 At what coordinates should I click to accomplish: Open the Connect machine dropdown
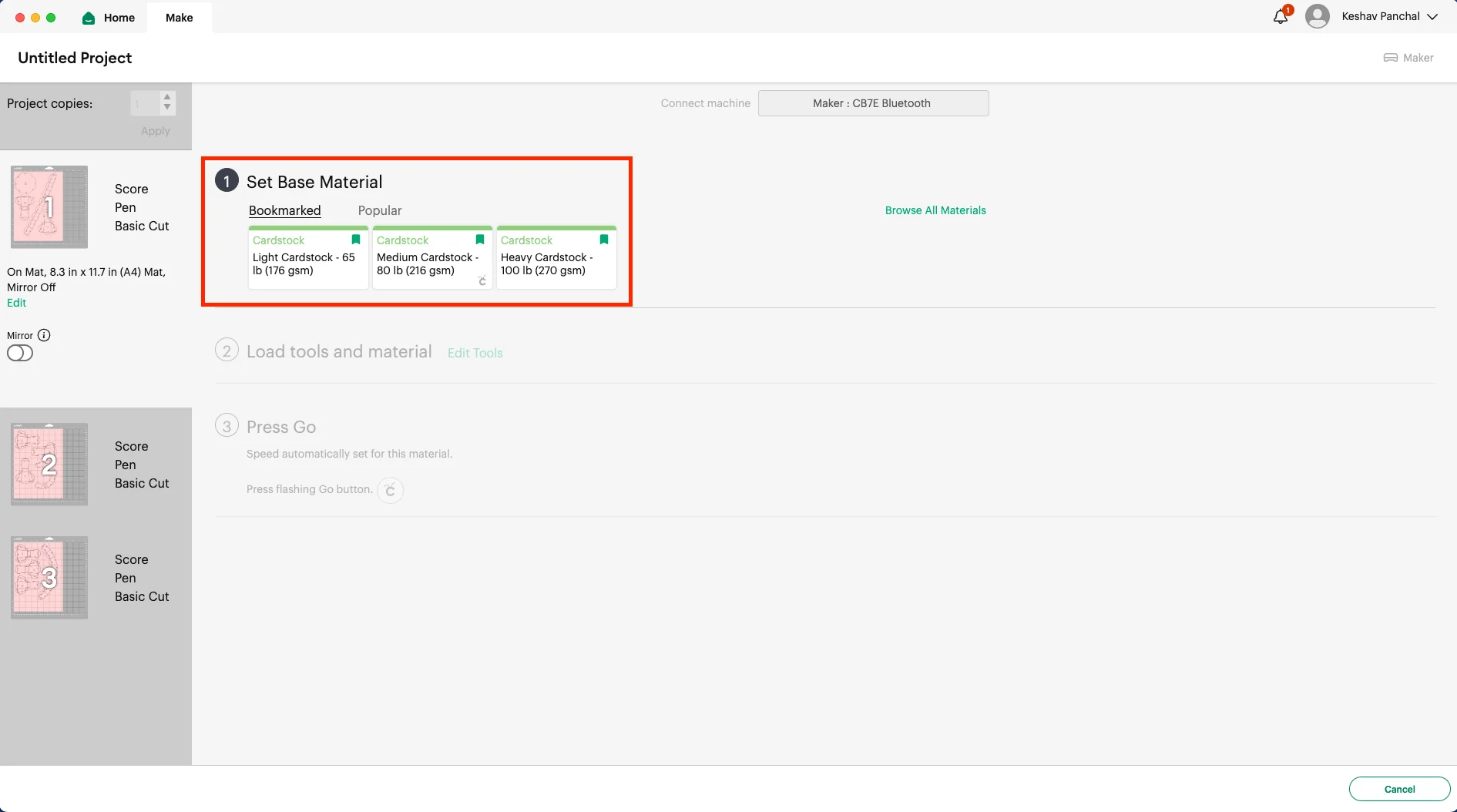coord(873,103)
